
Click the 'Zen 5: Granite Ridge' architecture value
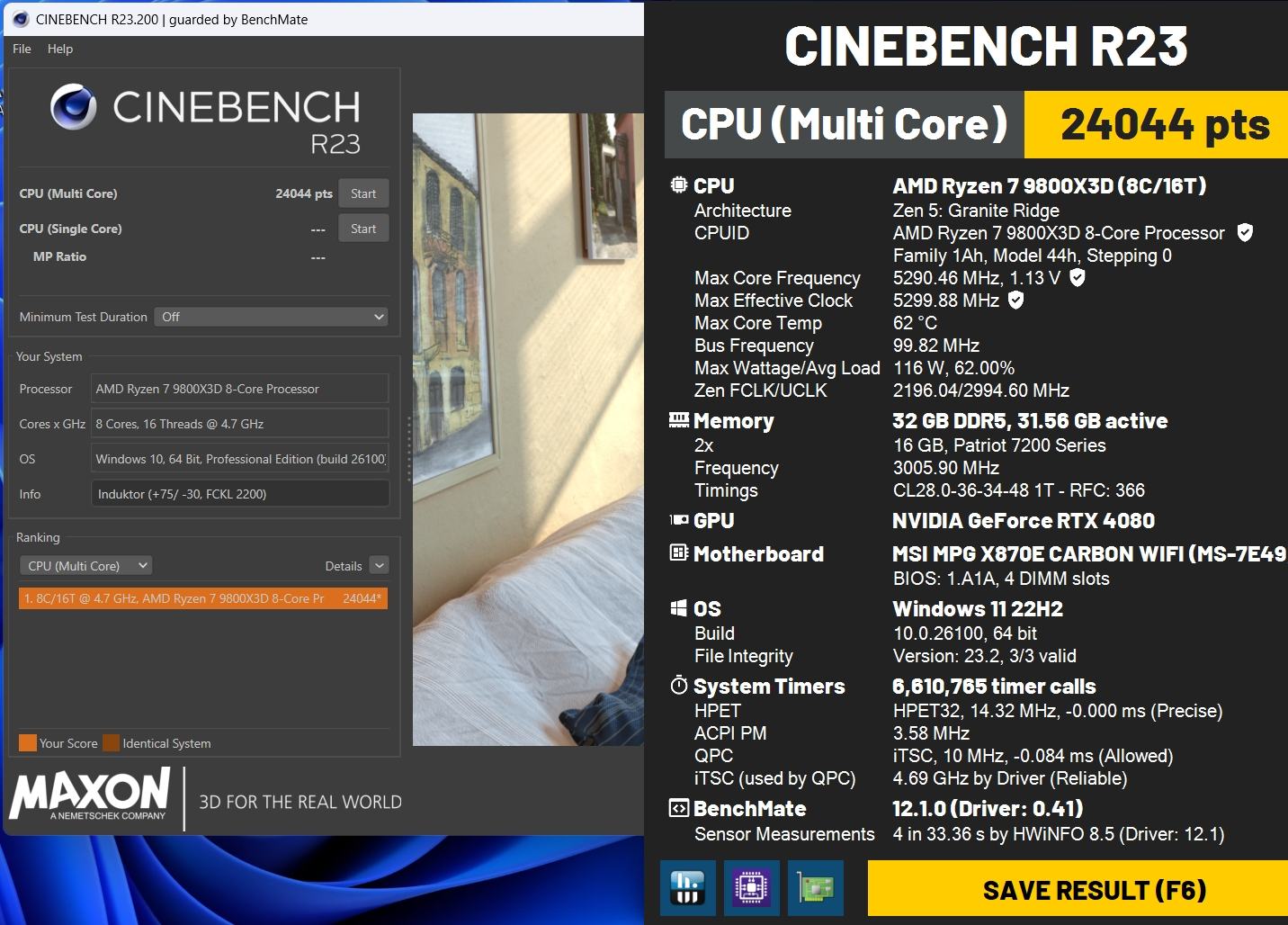(976, 211)
